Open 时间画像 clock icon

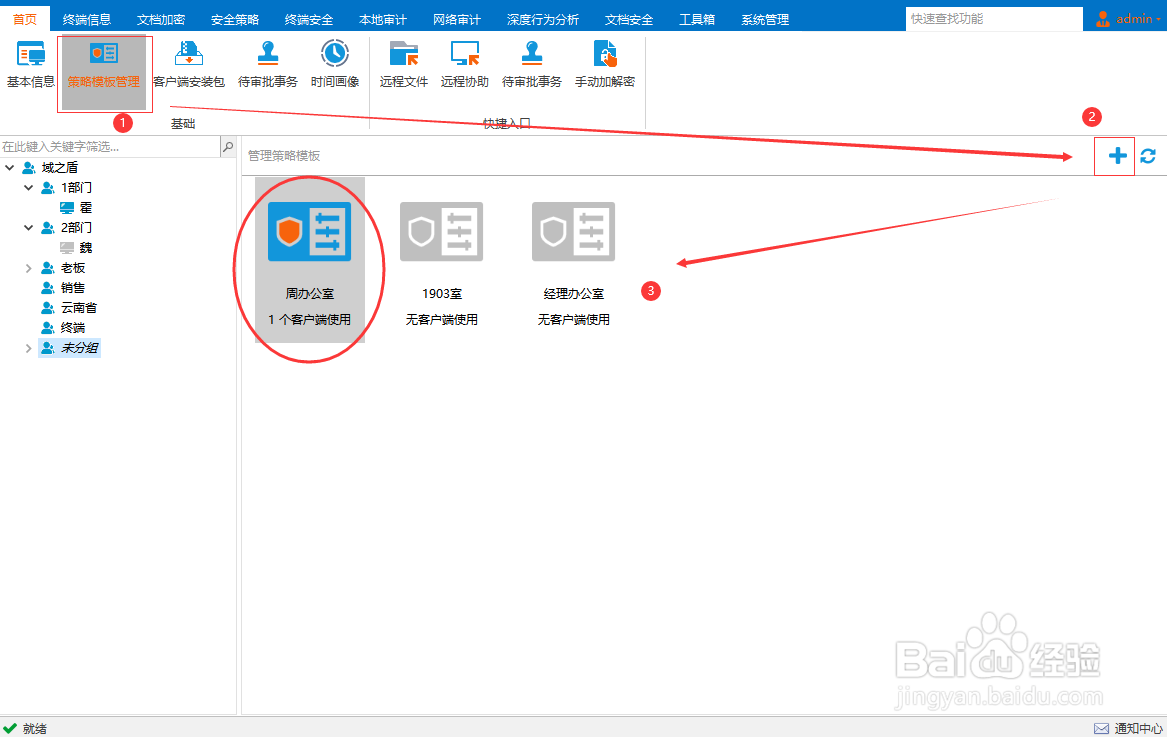(335, 65)
